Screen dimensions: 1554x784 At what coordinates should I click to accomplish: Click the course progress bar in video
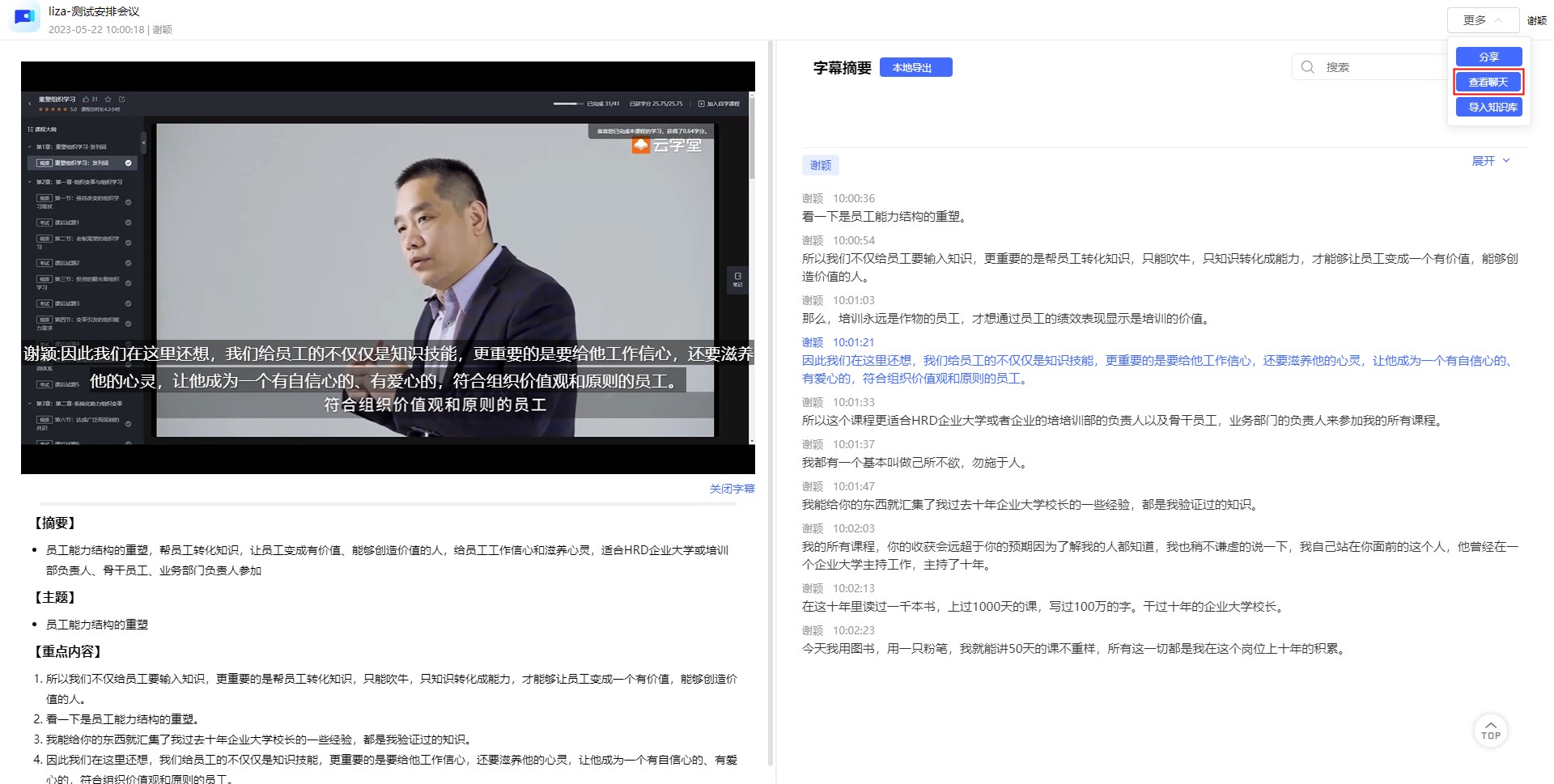[567, 104]
